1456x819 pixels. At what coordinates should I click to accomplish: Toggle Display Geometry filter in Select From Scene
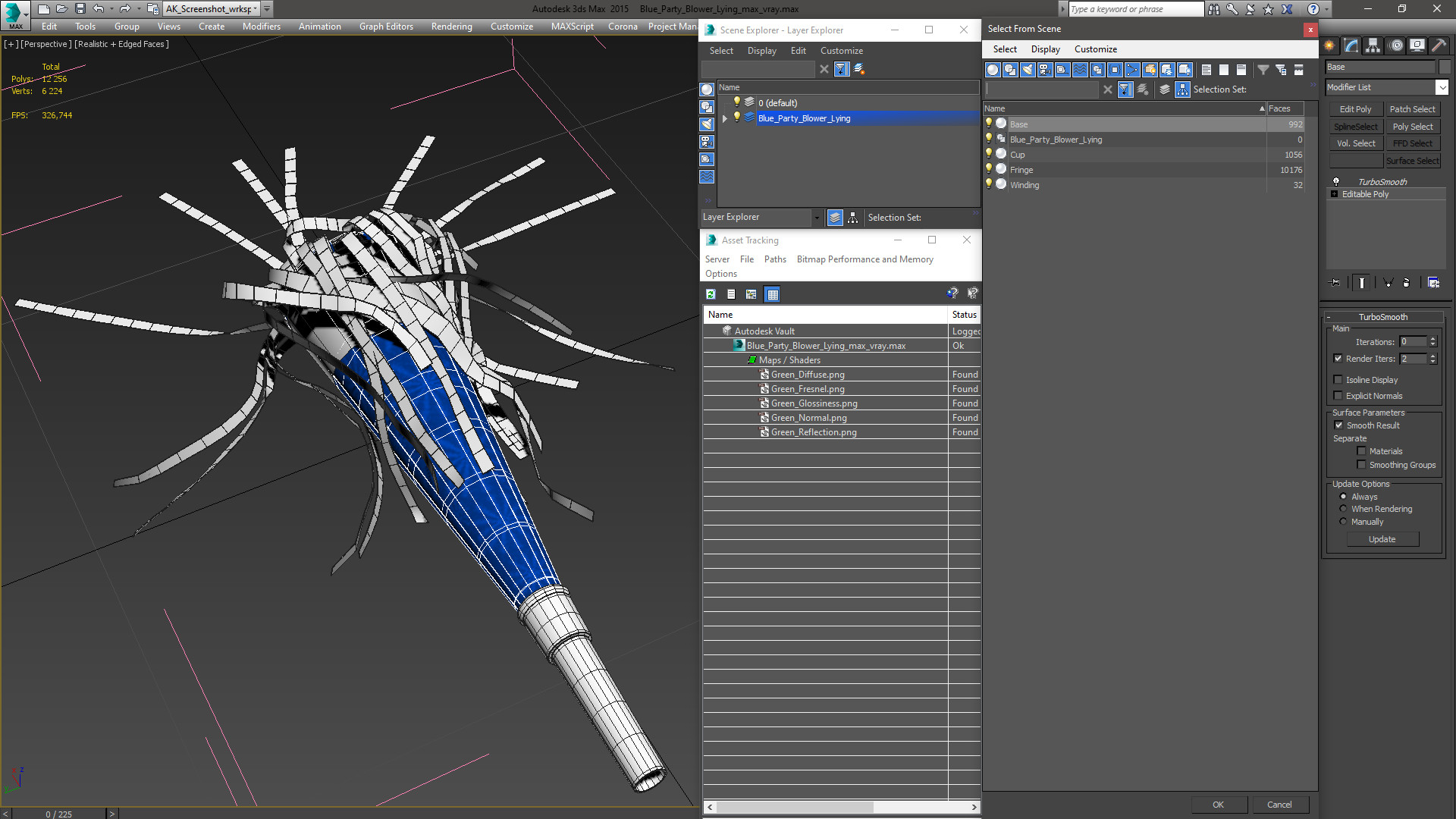pos(993,70)
